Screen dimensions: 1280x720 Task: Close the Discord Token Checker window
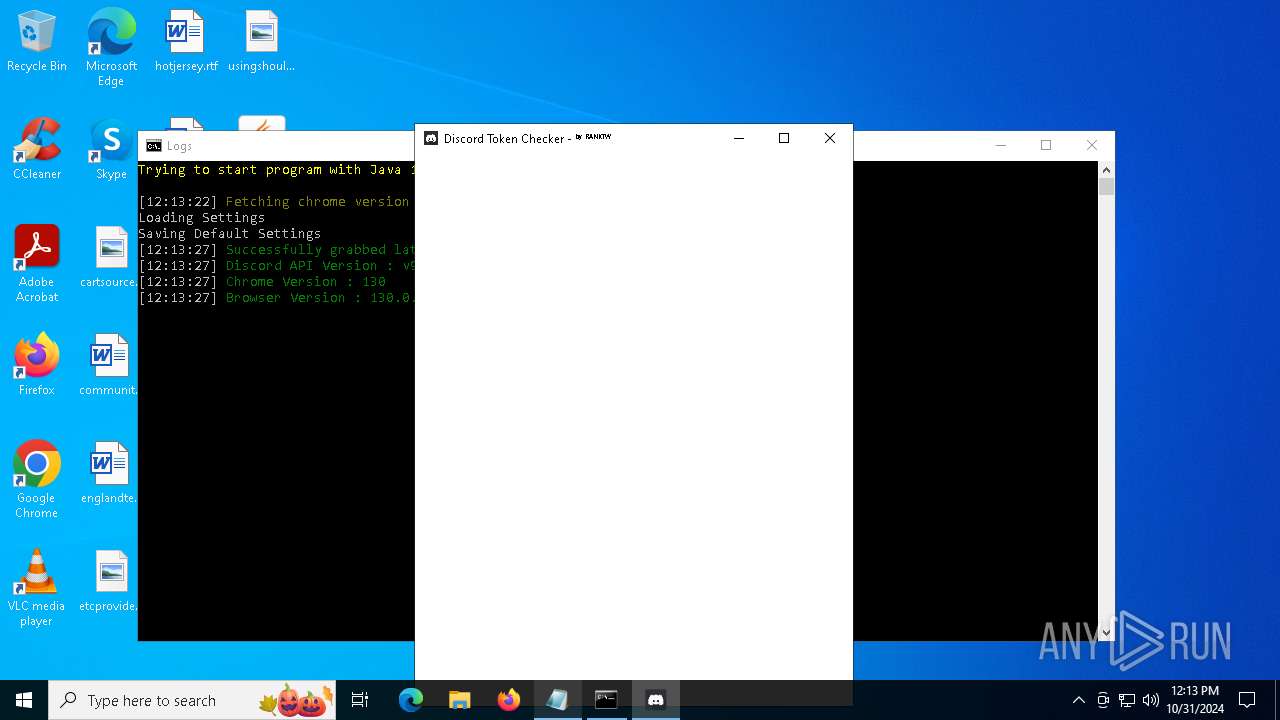click(x=830, y=139)
